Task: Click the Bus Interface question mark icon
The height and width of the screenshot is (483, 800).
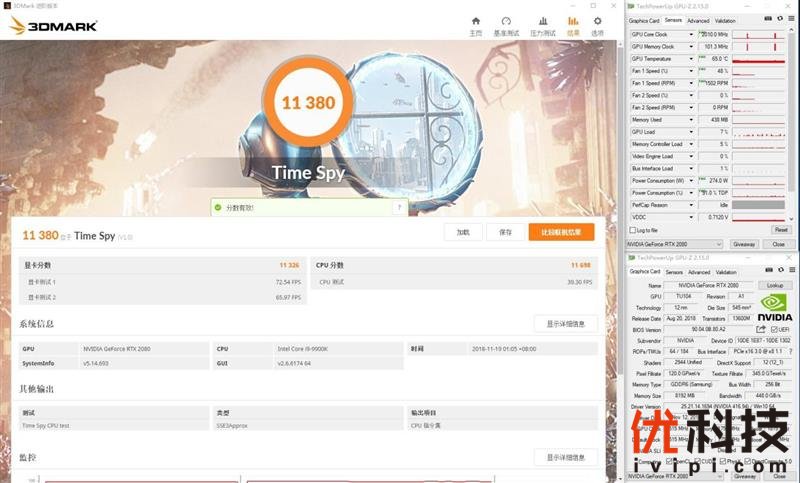Action: (x=791, y=351)
